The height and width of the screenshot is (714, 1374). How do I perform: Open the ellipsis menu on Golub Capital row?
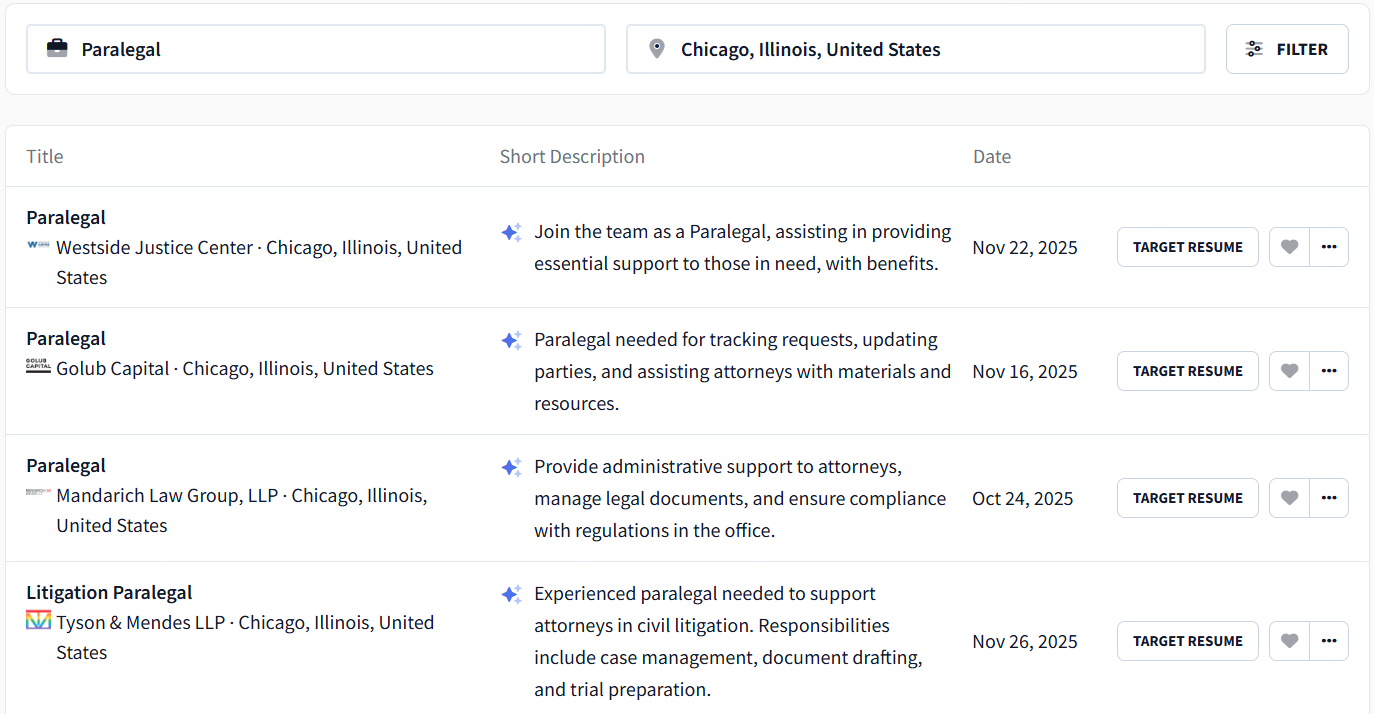tap(1329, 371)
